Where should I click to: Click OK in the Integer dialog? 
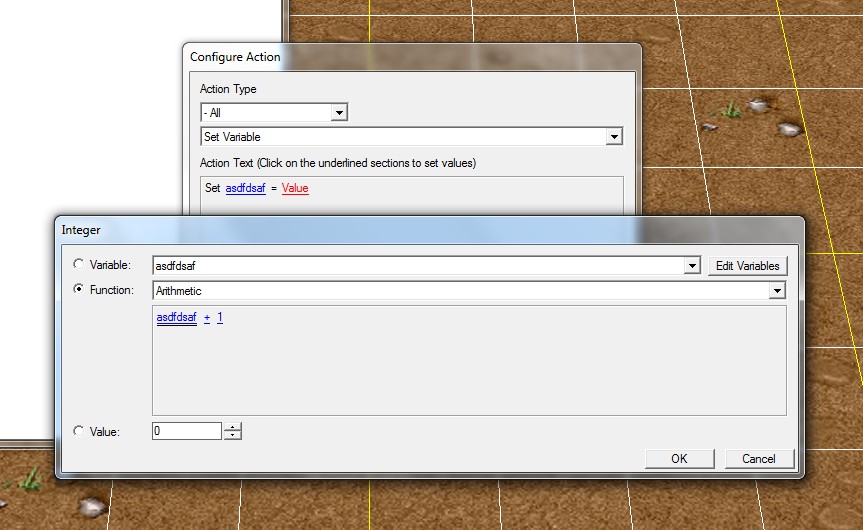coord(679,459)
